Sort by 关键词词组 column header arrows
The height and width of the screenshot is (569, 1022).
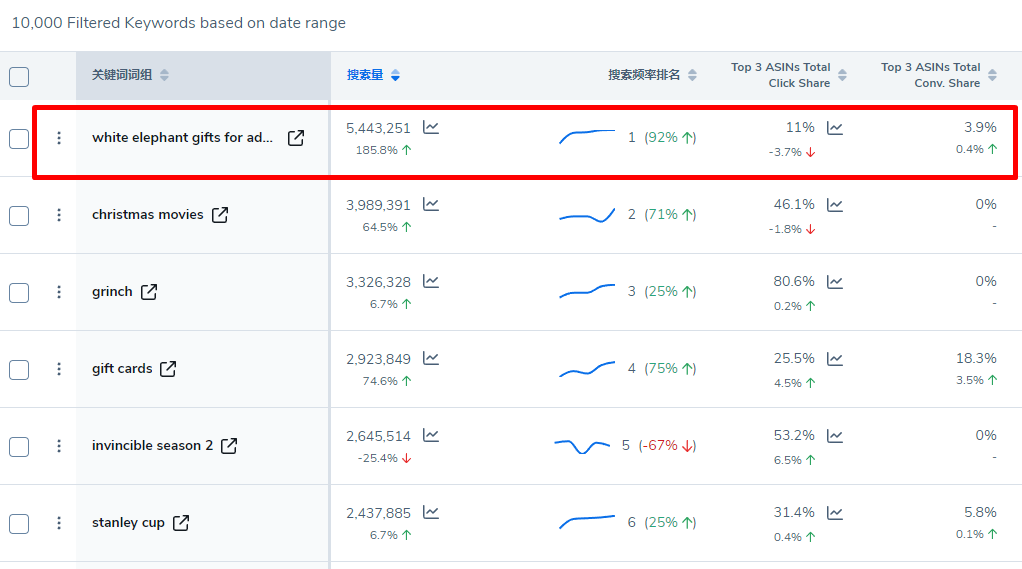[164, 76]
